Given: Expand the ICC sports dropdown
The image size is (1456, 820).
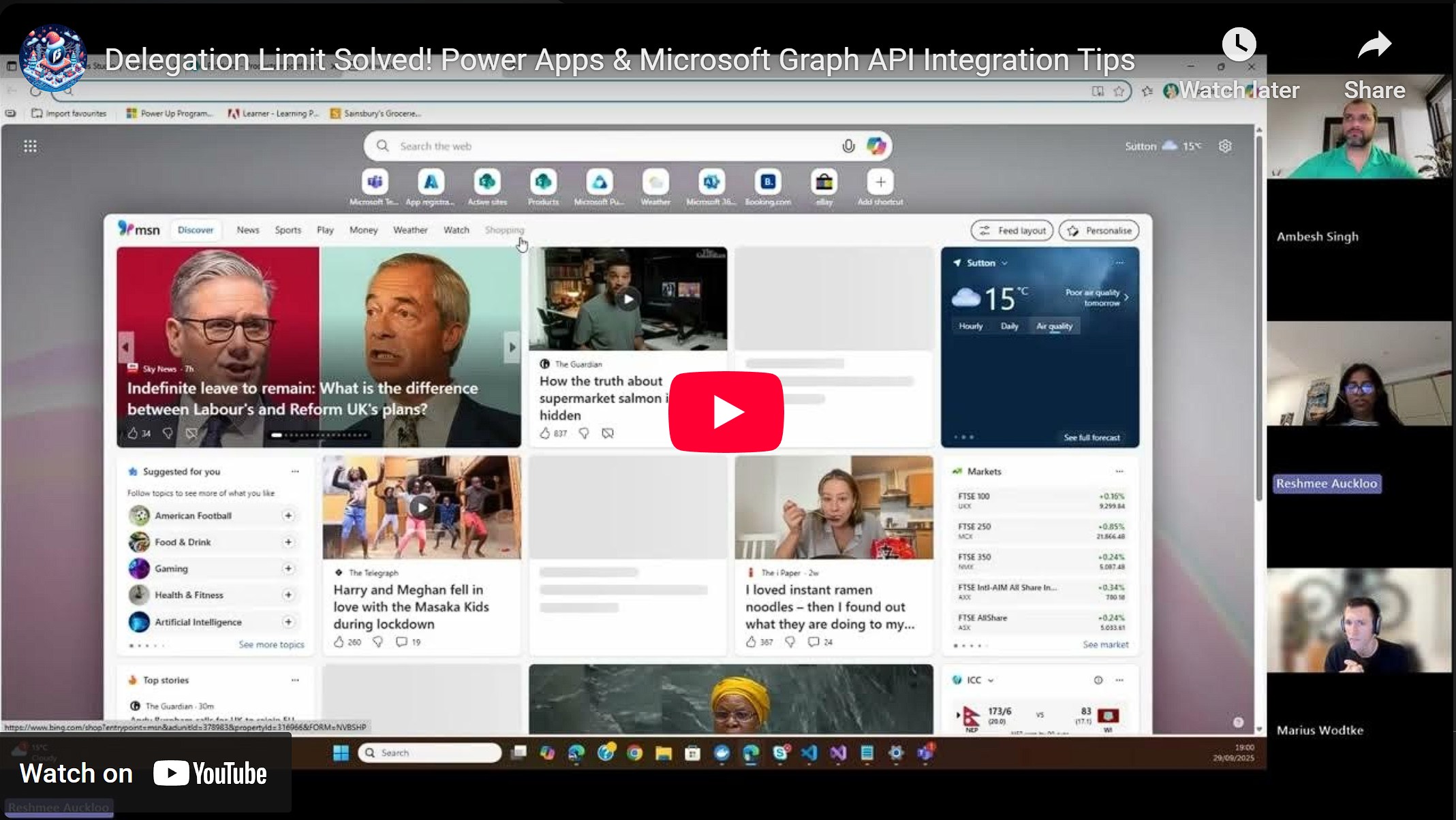Looking at the screenshot, I should [x=991, y=680].
